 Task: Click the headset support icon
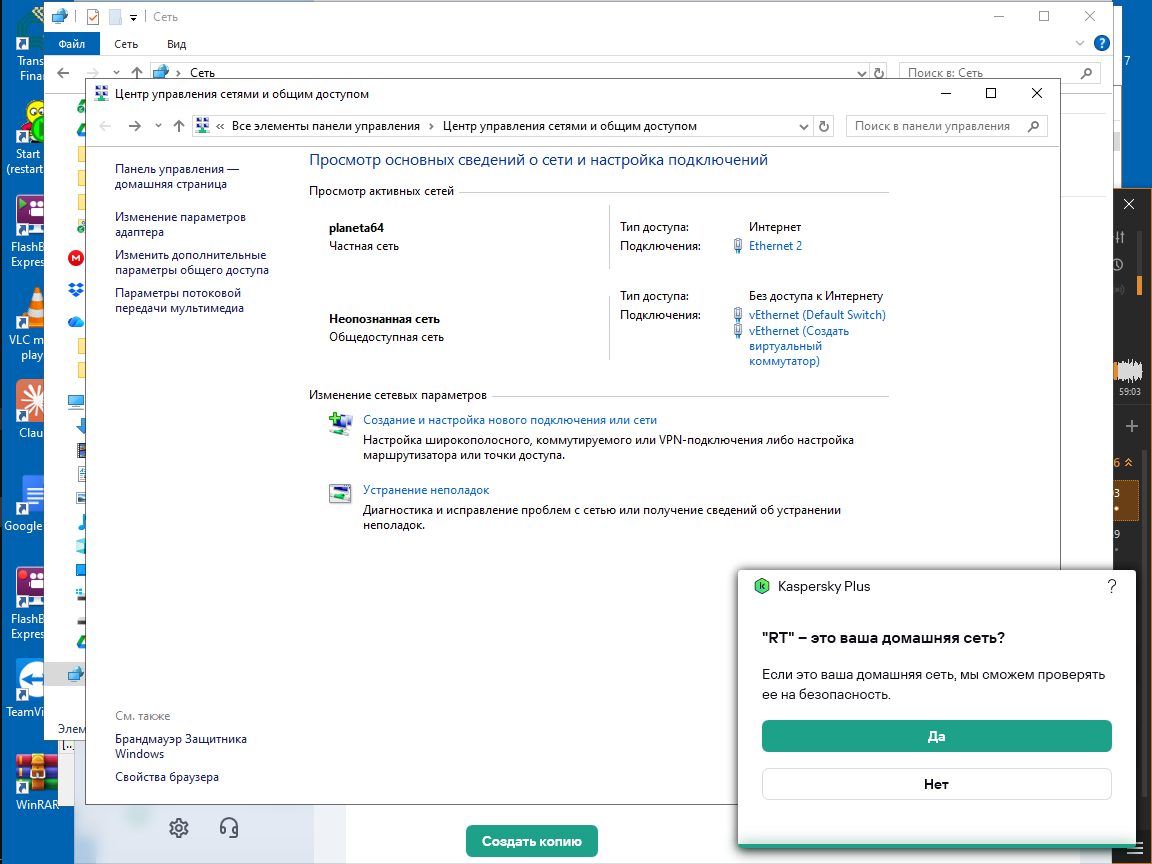click(x=229, y=828)
